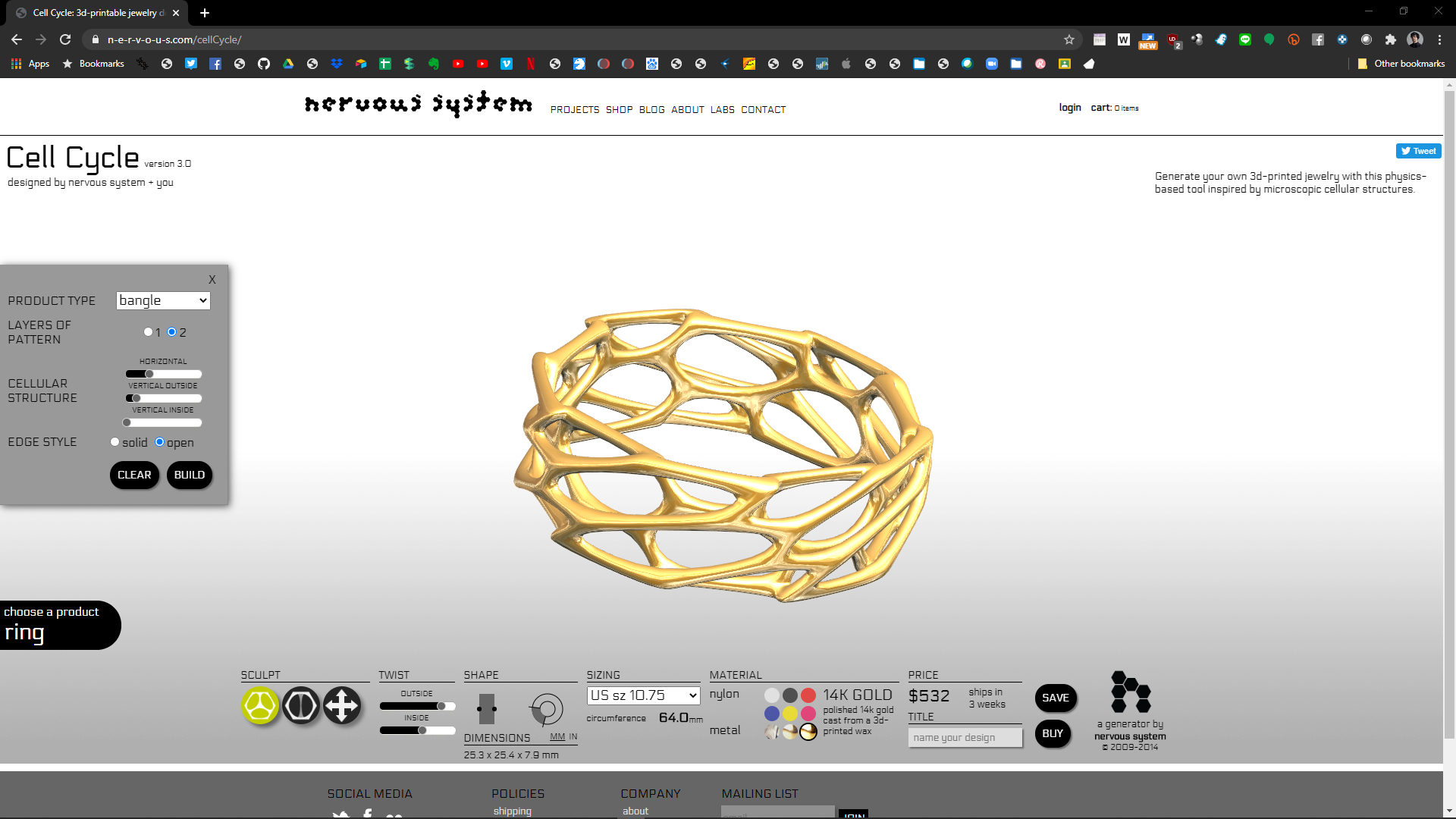This screenshot has height=819, width=1456.
Task: Open the product type bangle dropdown
Action: 163,300
